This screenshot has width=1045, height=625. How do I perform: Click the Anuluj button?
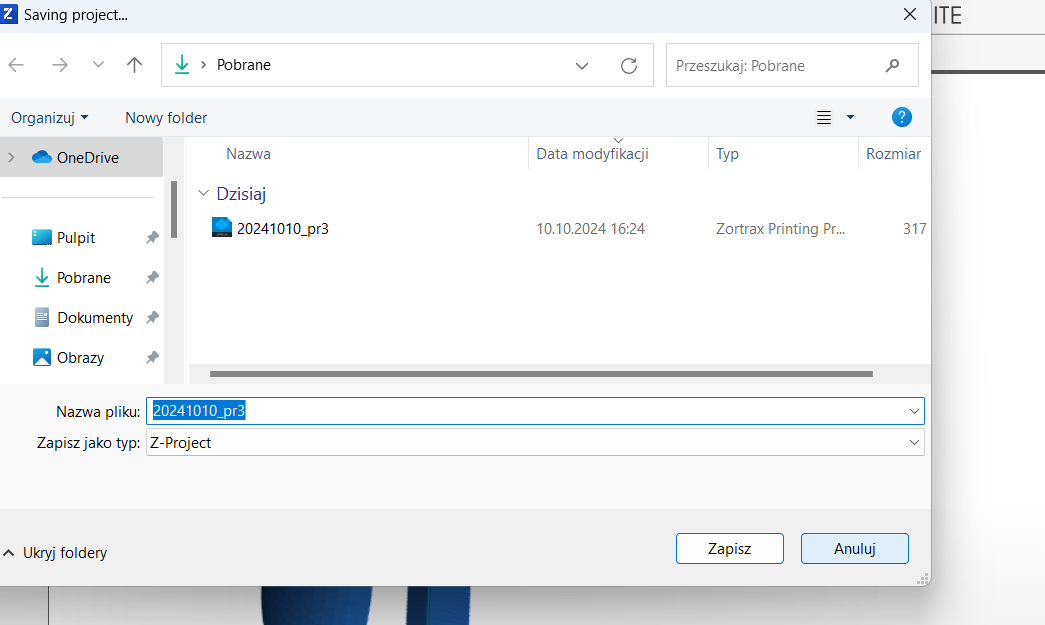(854, 548)
